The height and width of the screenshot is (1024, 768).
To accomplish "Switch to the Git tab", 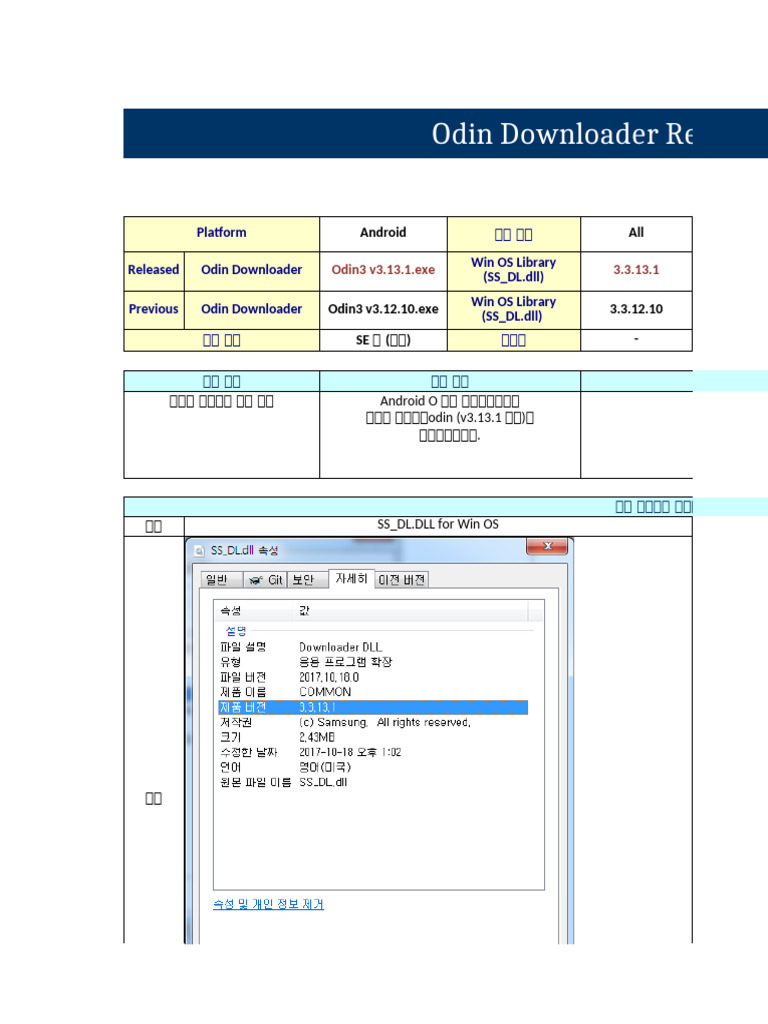I will tap(266, 580).
